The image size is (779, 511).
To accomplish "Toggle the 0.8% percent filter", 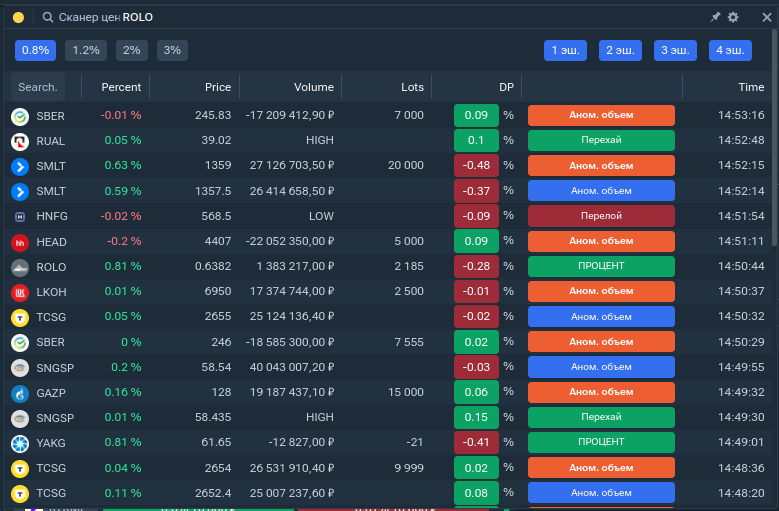I will tap(35, 50).
